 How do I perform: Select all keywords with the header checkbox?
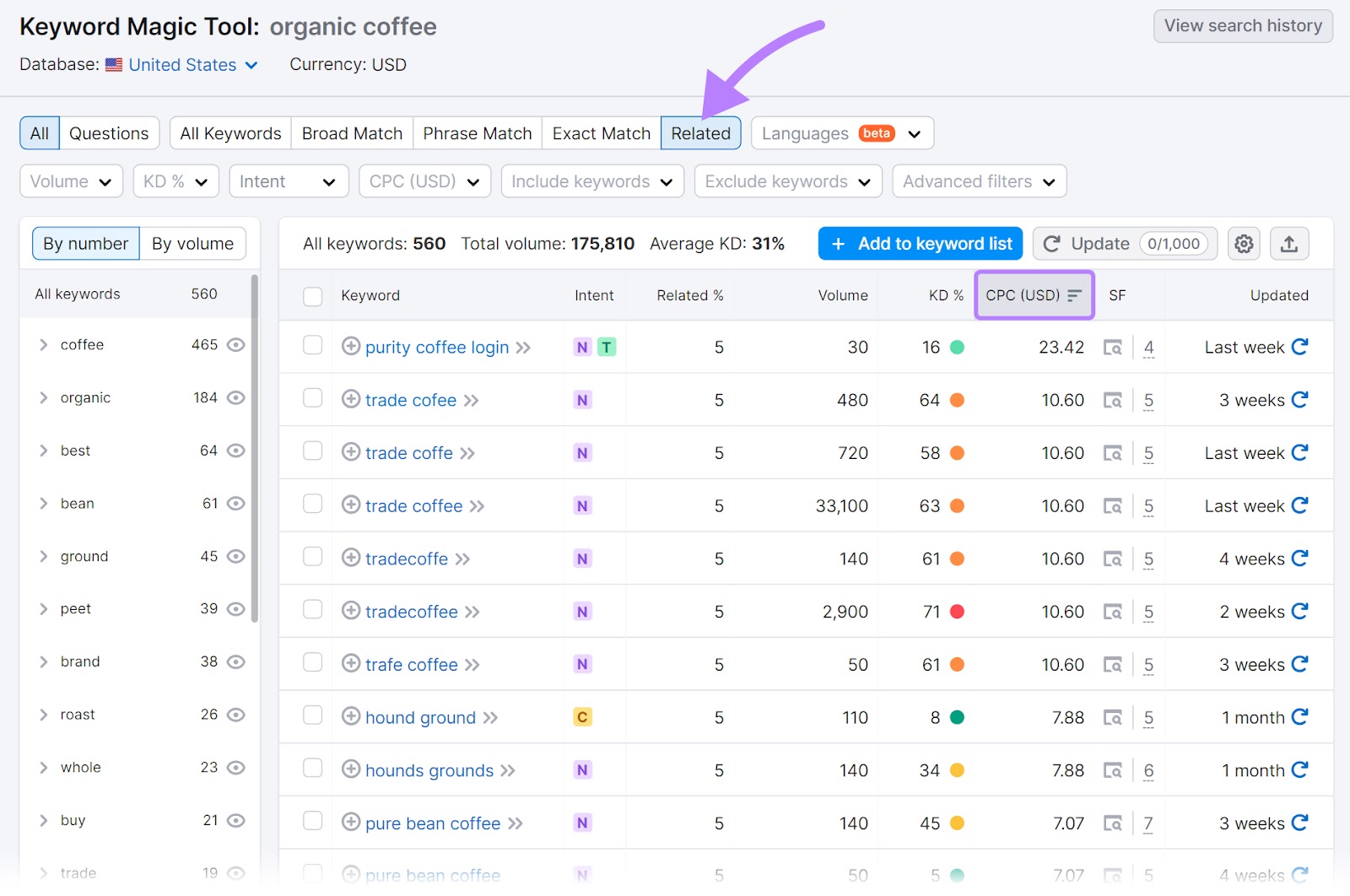[x=313, y=295]
